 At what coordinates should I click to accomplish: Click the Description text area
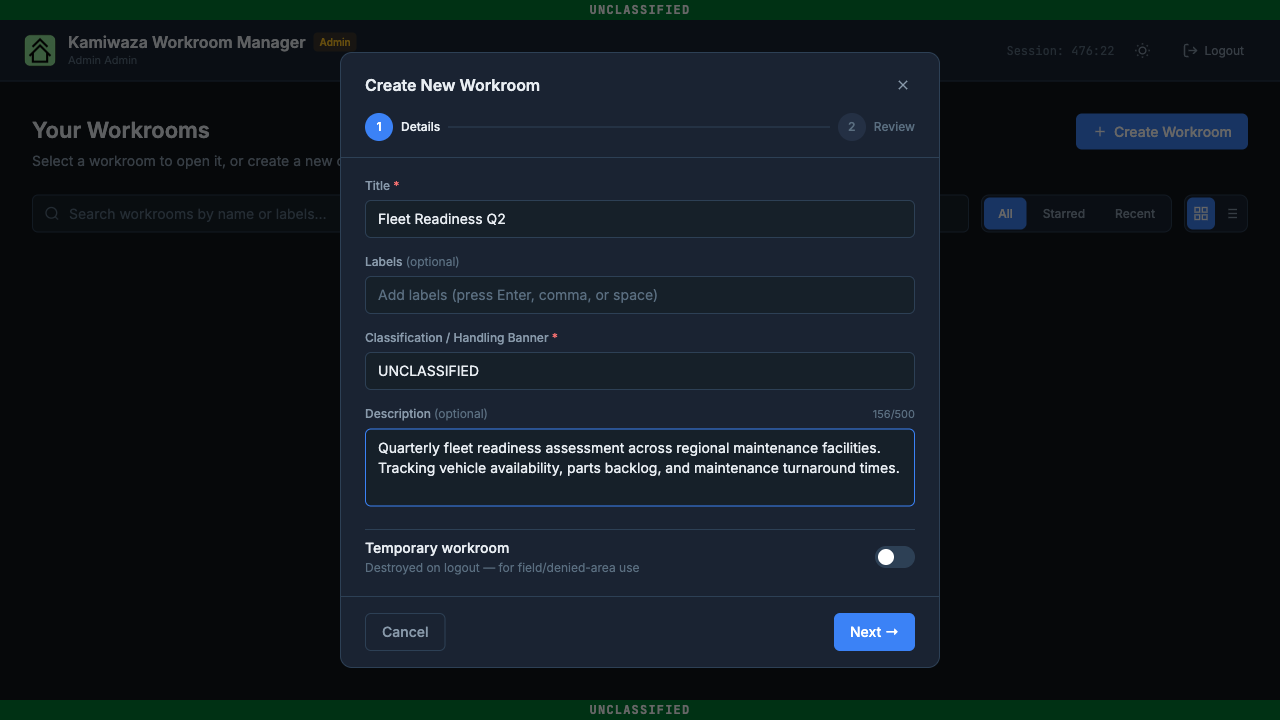640,468
